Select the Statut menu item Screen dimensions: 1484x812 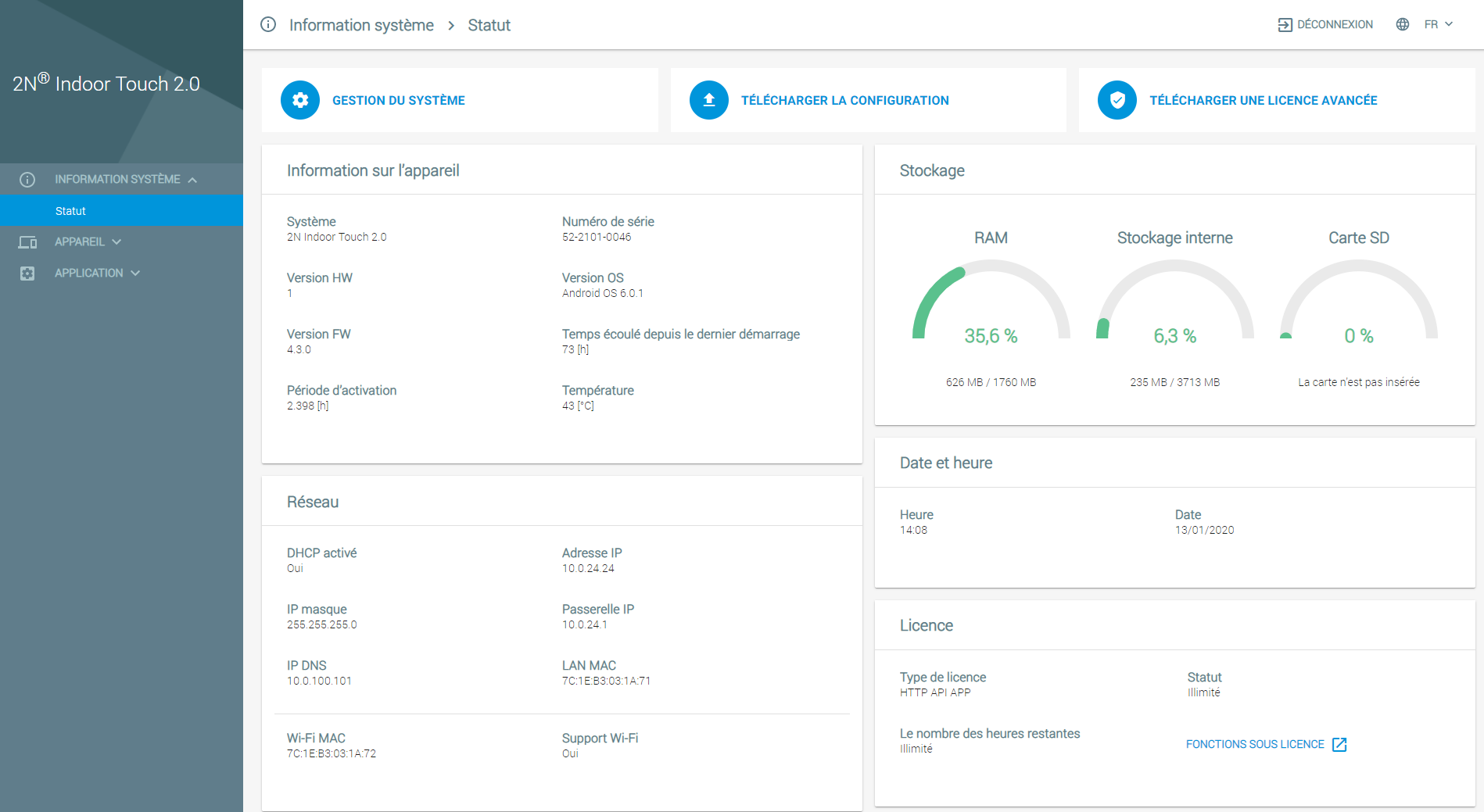pyautogui.click(x=121, y=211)
